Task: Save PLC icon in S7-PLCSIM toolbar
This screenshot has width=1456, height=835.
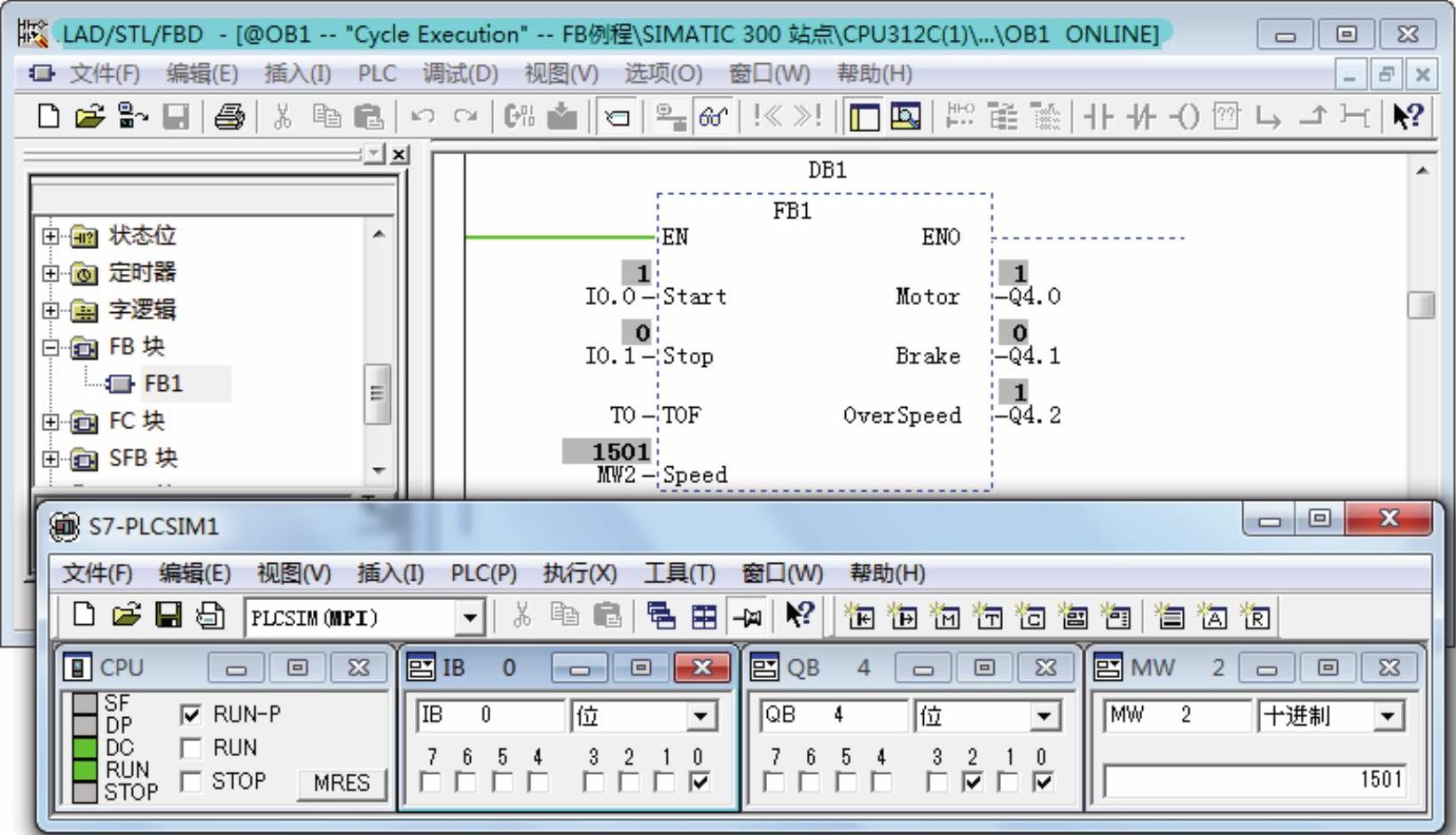Action: click(168, 615)
